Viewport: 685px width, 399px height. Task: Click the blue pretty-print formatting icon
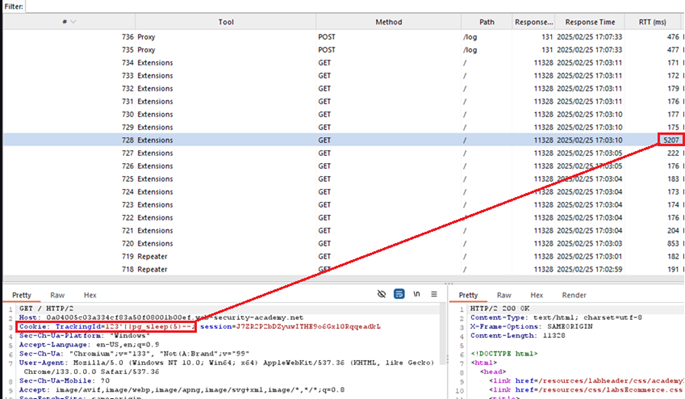pyautogui.click(x=399, y=294)
